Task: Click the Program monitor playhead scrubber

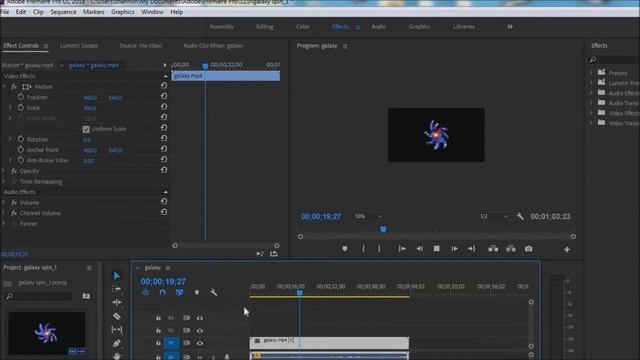Action: click(x=383, y=230)
